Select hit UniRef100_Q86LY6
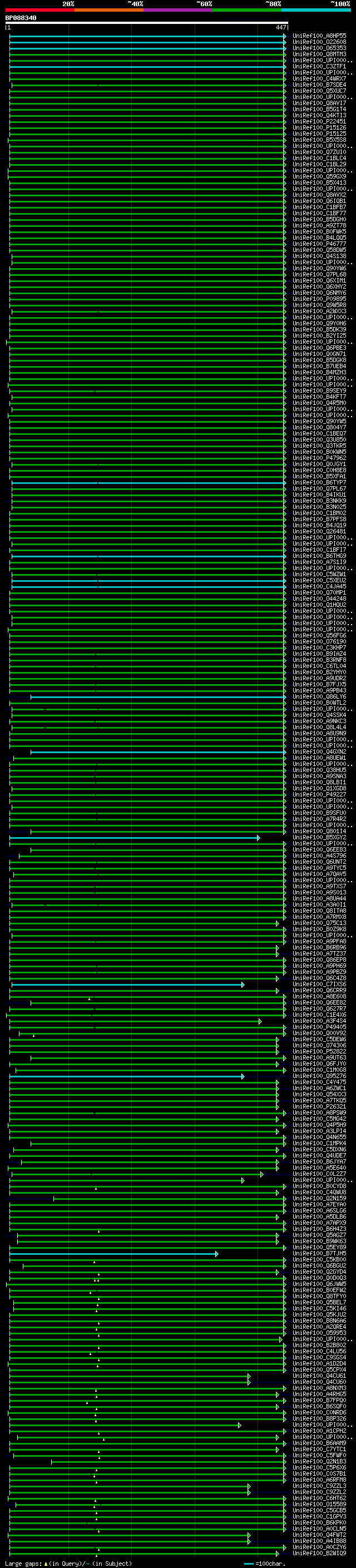 [x=319, y=697]
